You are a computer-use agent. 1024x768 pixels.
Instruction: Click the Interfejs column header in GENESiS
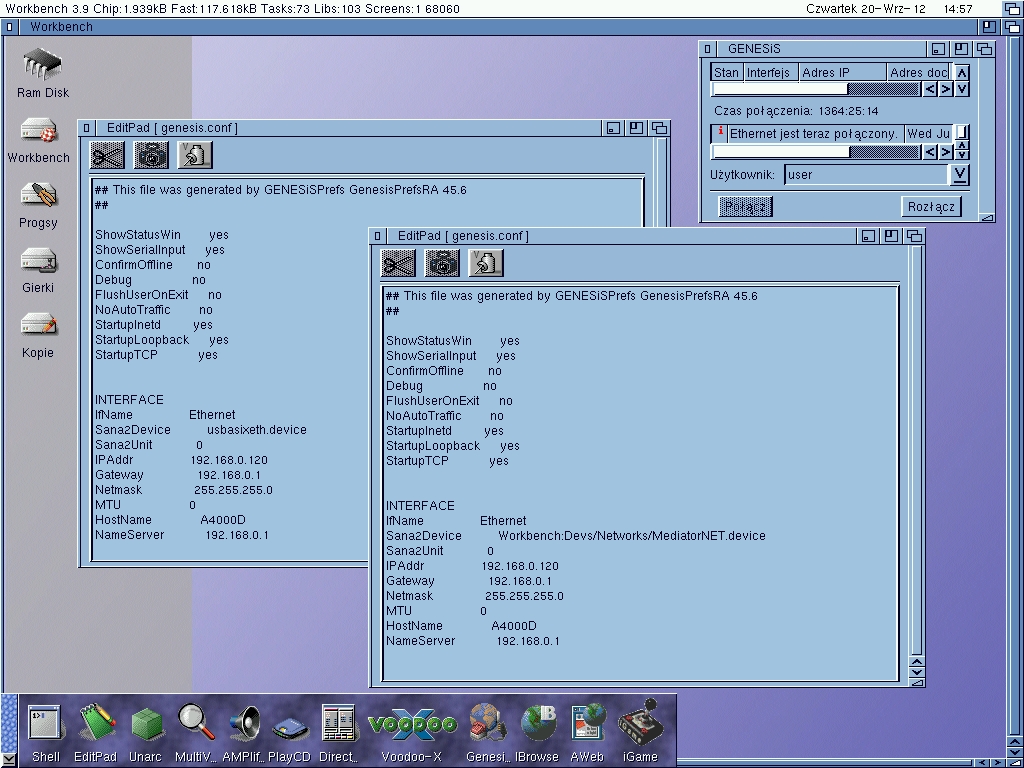(x=771, y=72)
